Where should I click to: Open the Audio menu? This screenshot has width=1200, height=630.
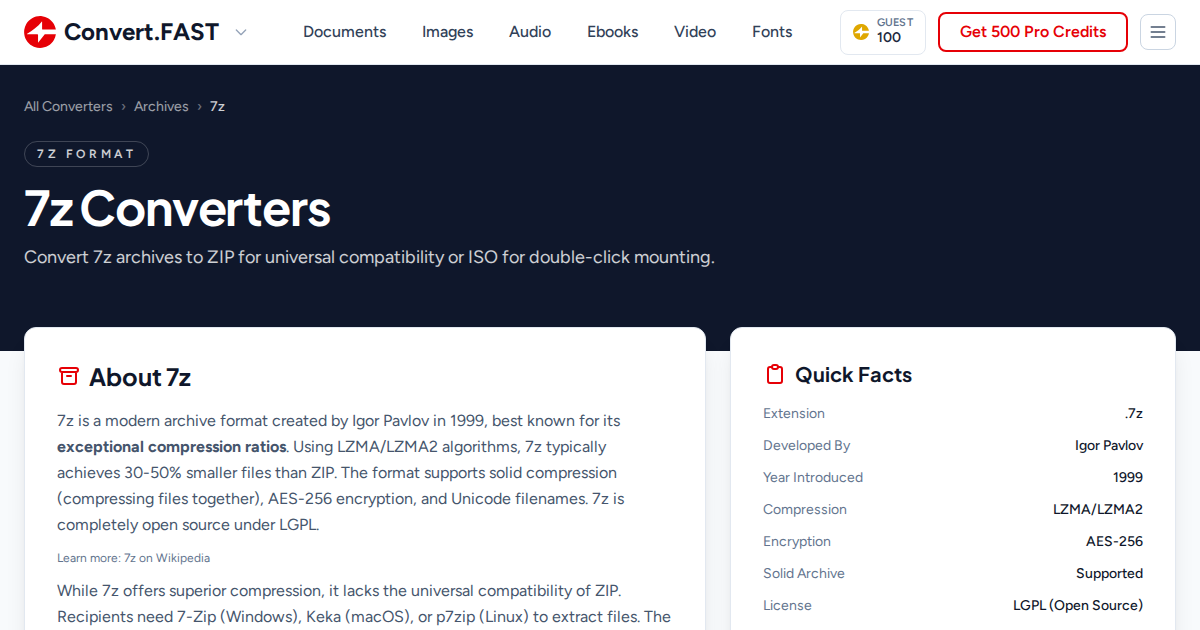pyautogui.click(x=530, y=32)
